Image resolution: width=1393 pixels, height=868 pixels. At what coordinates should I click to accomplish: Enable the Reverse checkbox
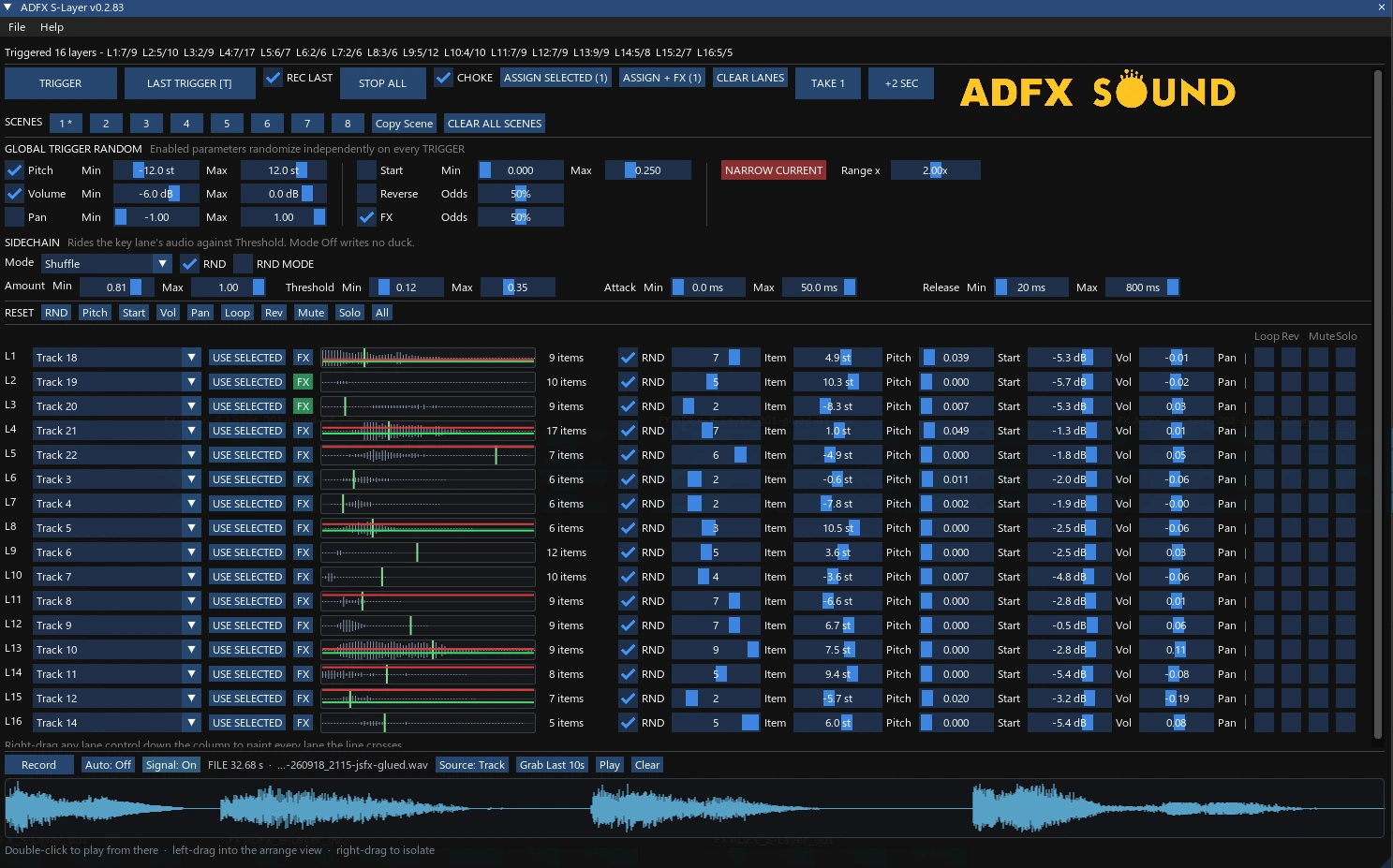point(366,194)
